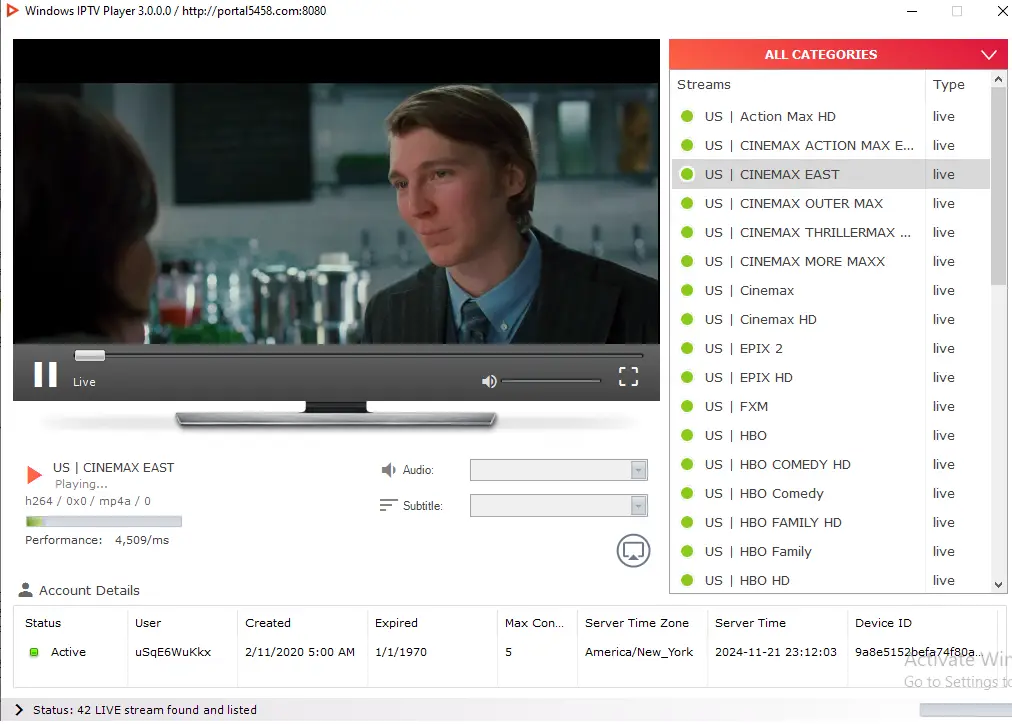
Task: Open US | CINEMAX MORE MAXX stream
Action: pyautogui.click(x=830, y=261)
